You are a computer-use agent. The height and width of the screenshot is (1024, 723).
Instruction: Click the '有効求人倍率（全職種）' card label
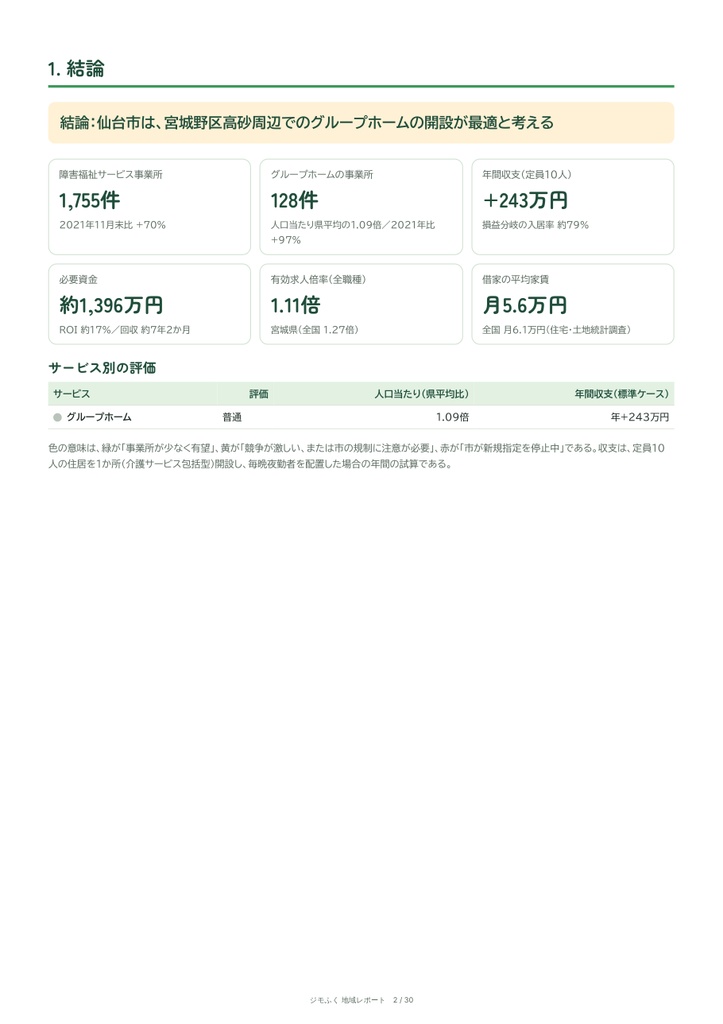(x=318, y=280)
